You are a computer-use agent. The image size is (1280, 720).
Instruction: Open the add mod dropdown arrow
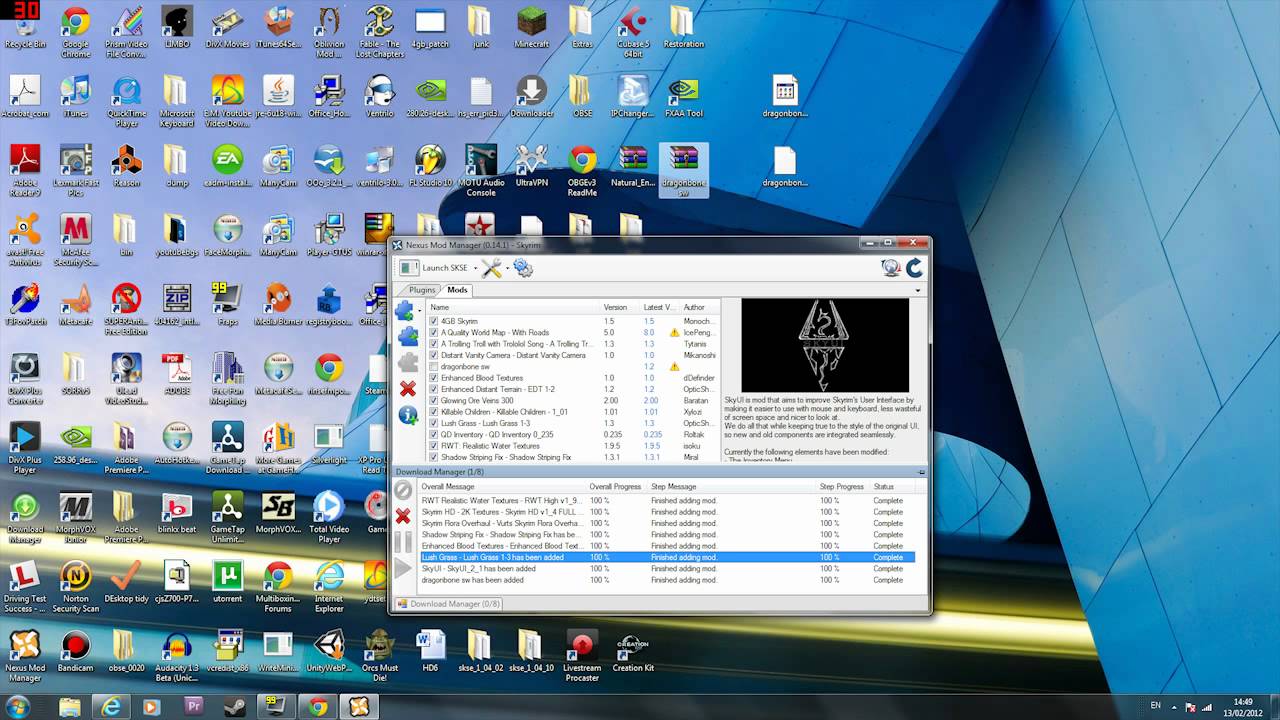coord(418,310)
